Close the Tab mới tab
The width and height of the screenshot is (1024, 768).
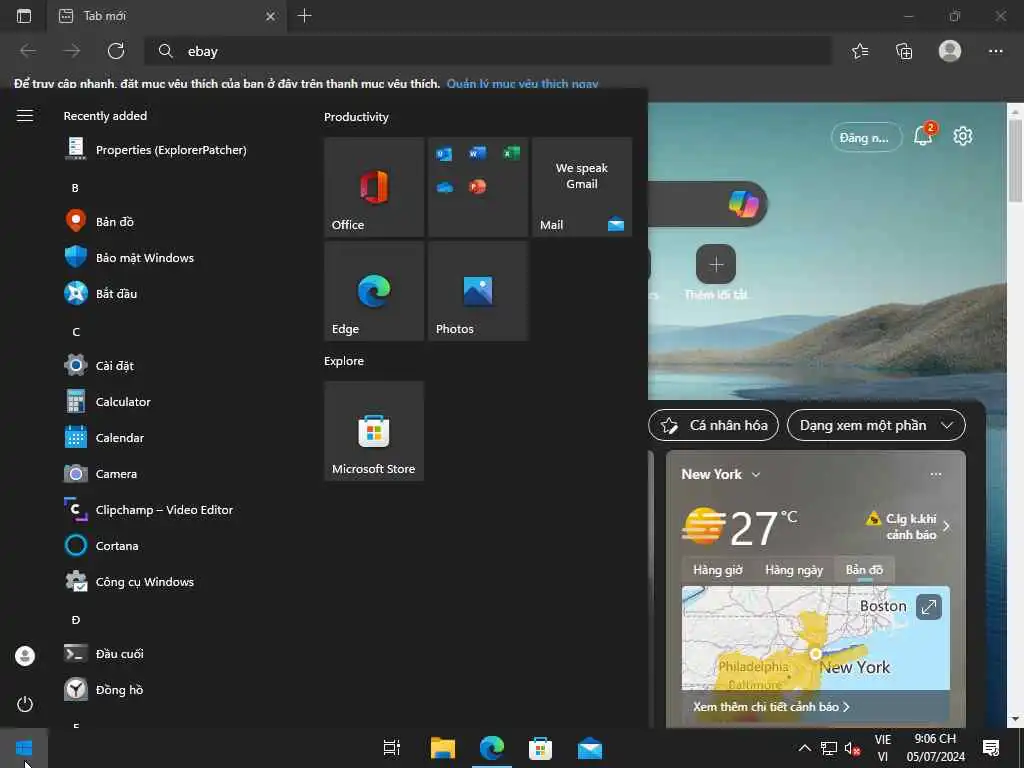tap(270, 16)
